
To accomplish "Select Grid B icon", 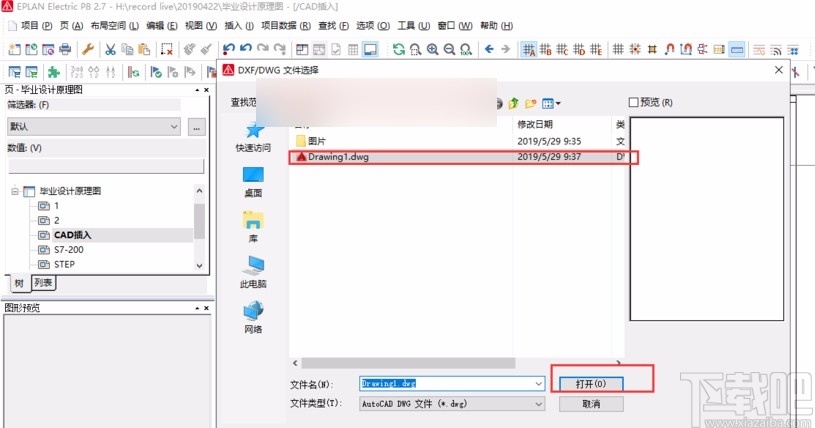I will (546, 49).
